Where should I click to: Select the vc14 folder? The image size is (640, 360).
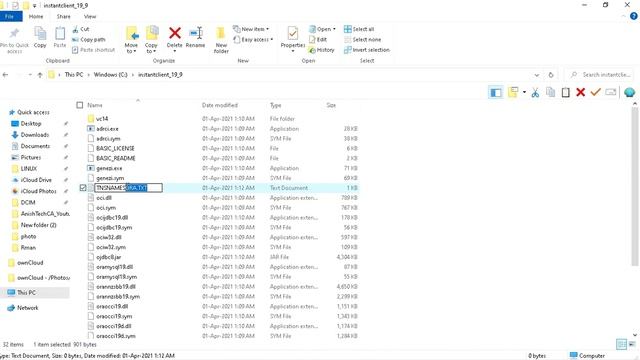102,119
